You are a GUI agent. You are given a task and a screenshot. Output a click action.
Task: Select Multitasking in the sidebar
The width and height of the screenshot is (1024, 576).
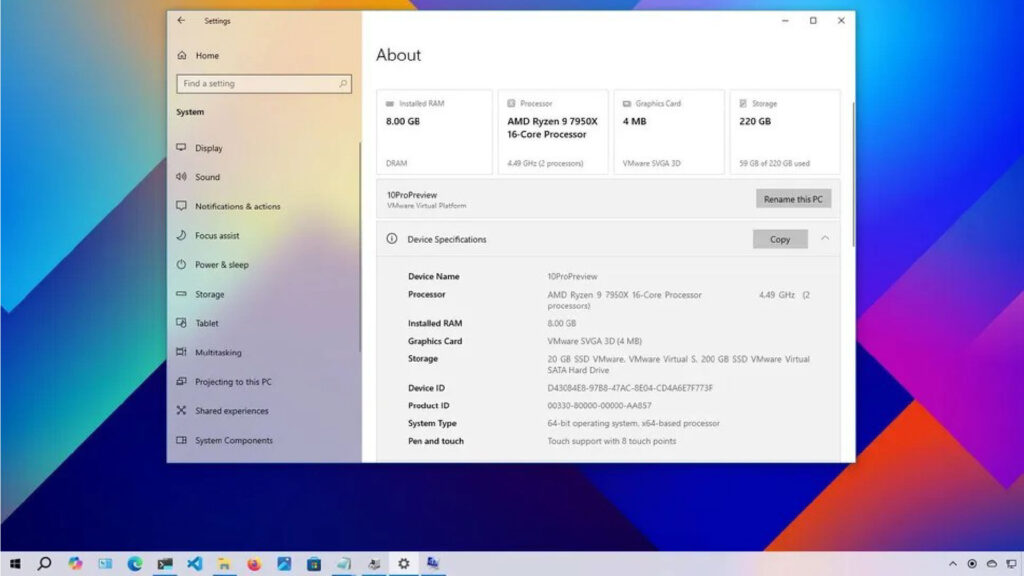(x=217, y=352)
